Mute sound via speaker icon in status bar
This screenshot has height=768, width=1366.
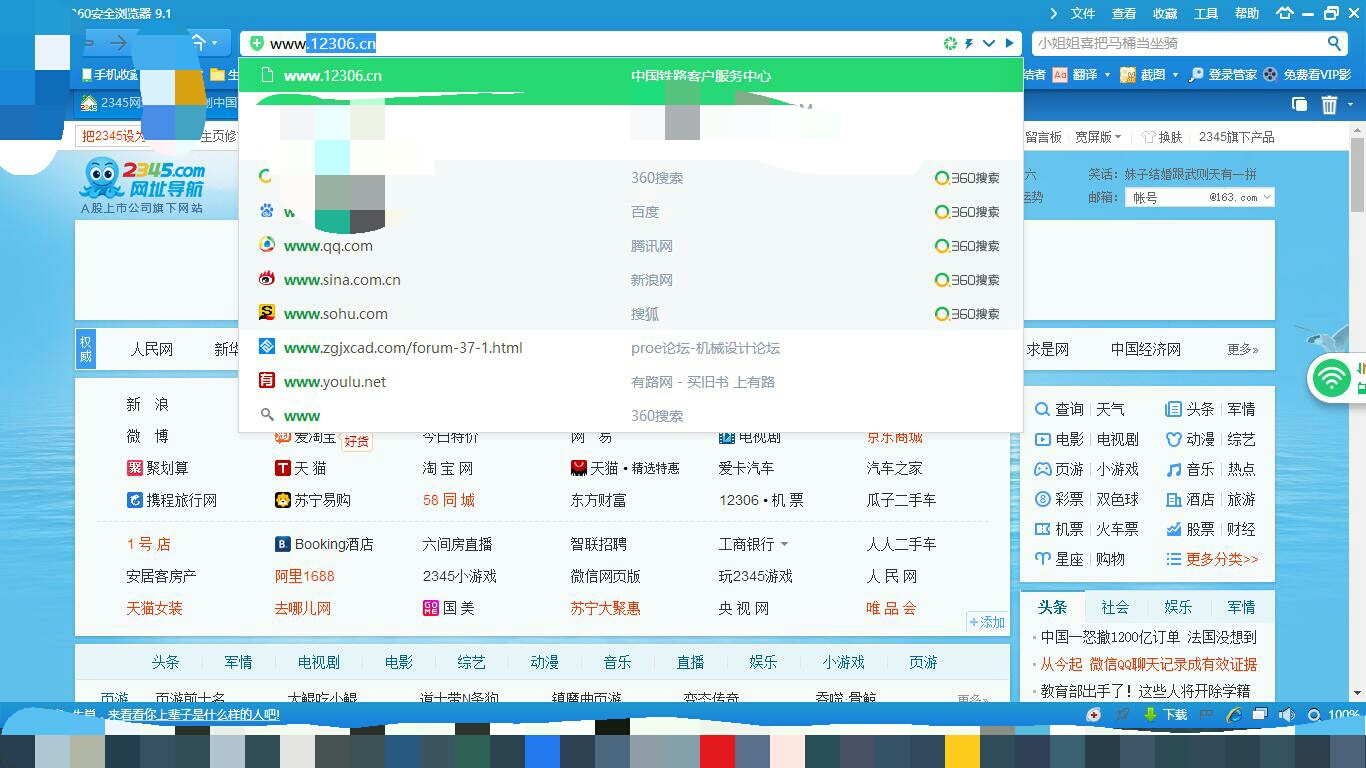tap(1287, 715)
